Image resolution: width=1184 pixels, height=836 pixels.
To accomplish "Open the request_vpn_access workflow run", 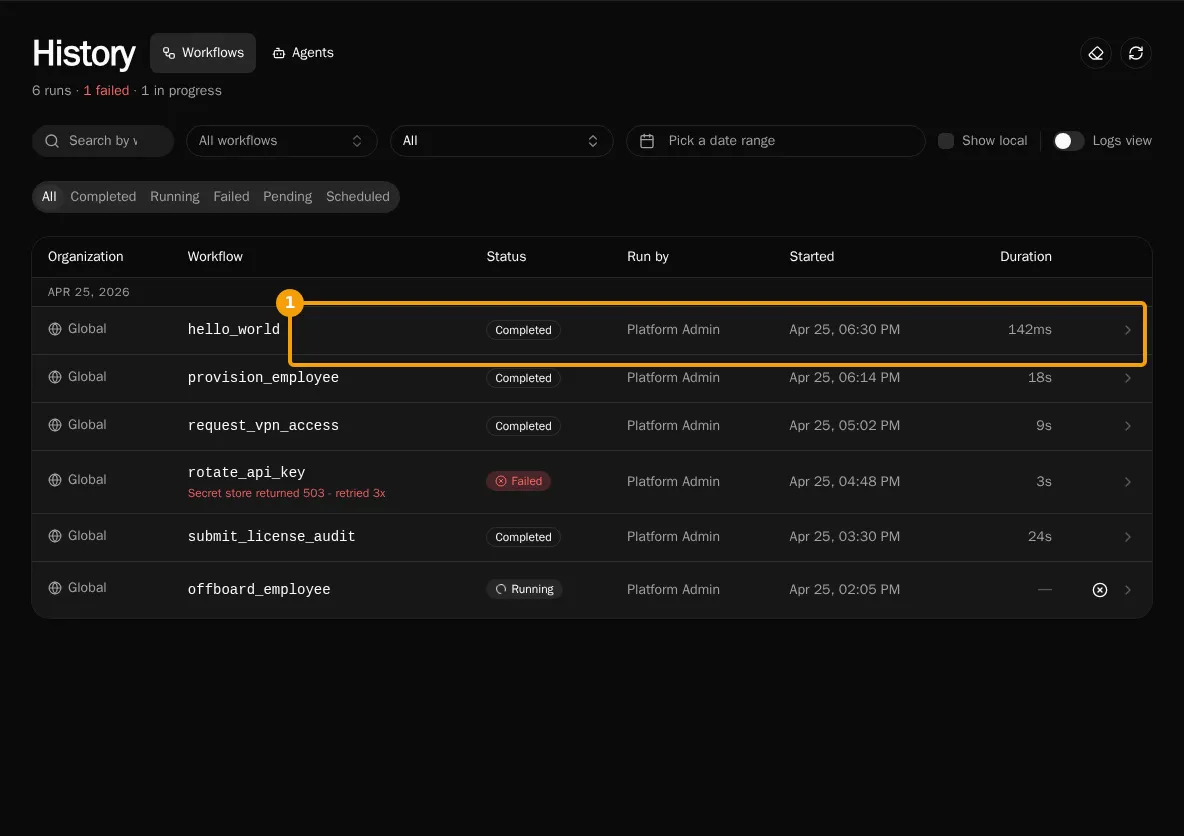I will click(x=591, y=426).
